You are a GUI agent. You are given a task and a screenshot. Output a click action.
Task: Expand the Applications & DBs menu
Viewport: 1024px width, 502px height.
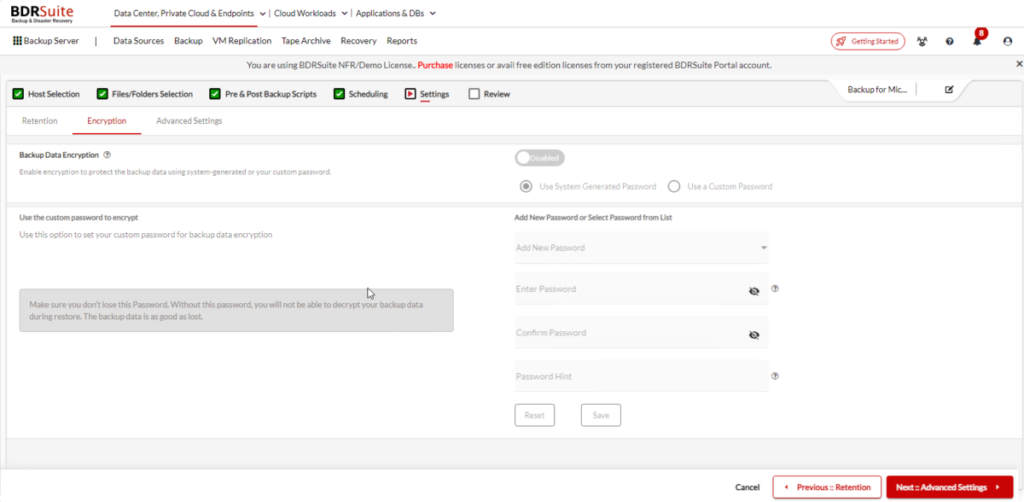tap(395, 13)
